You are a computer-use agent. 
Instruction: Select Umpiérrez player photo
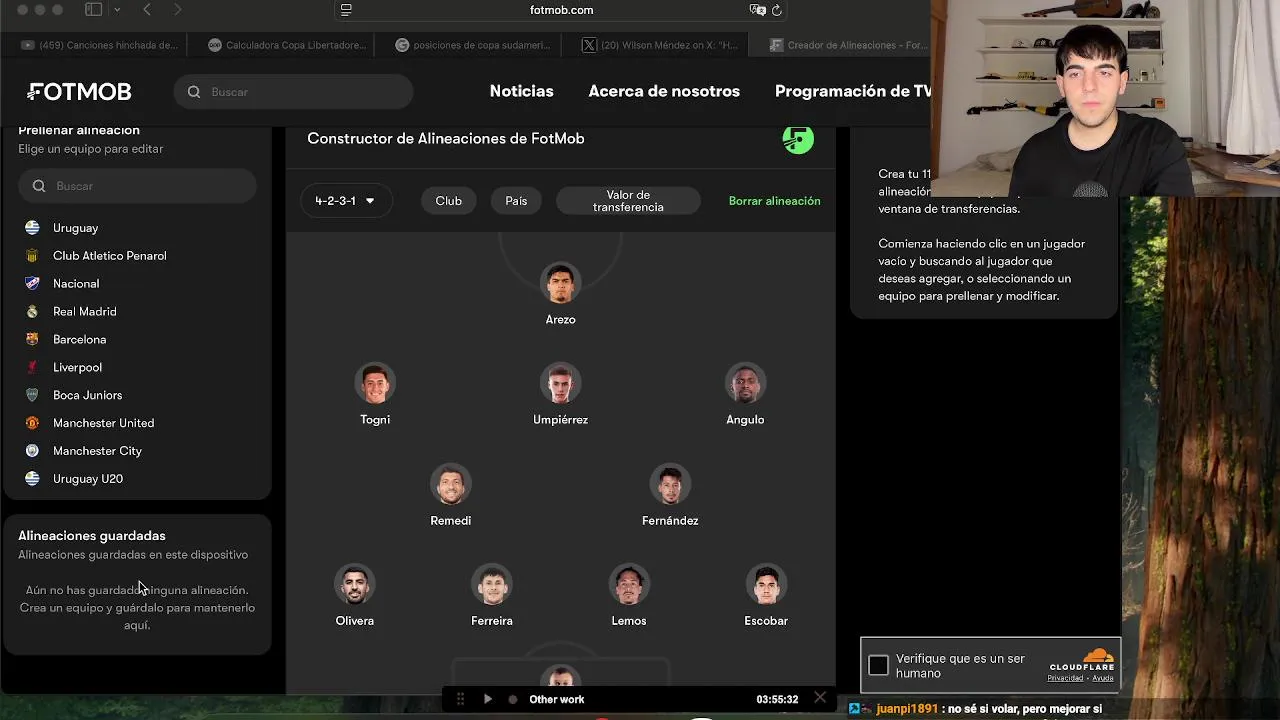coord(561,383)
